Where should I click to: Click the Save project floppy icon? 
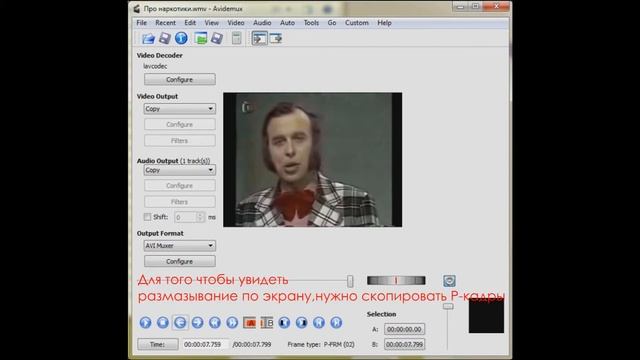217,38
